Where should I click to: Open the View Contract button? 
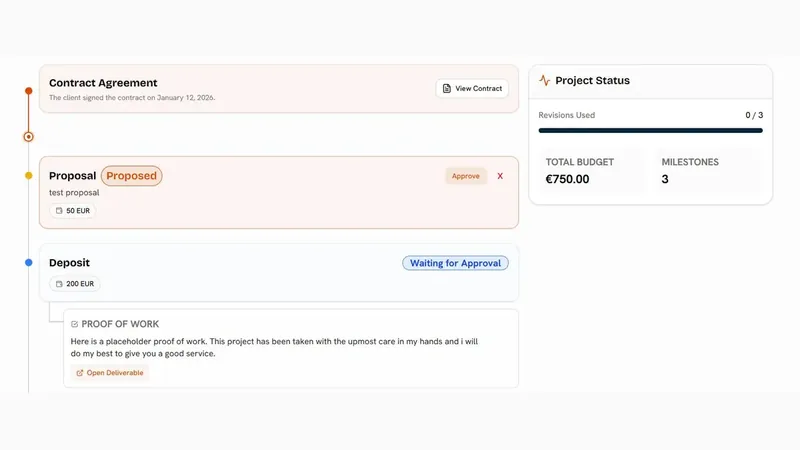coord(472,88)
